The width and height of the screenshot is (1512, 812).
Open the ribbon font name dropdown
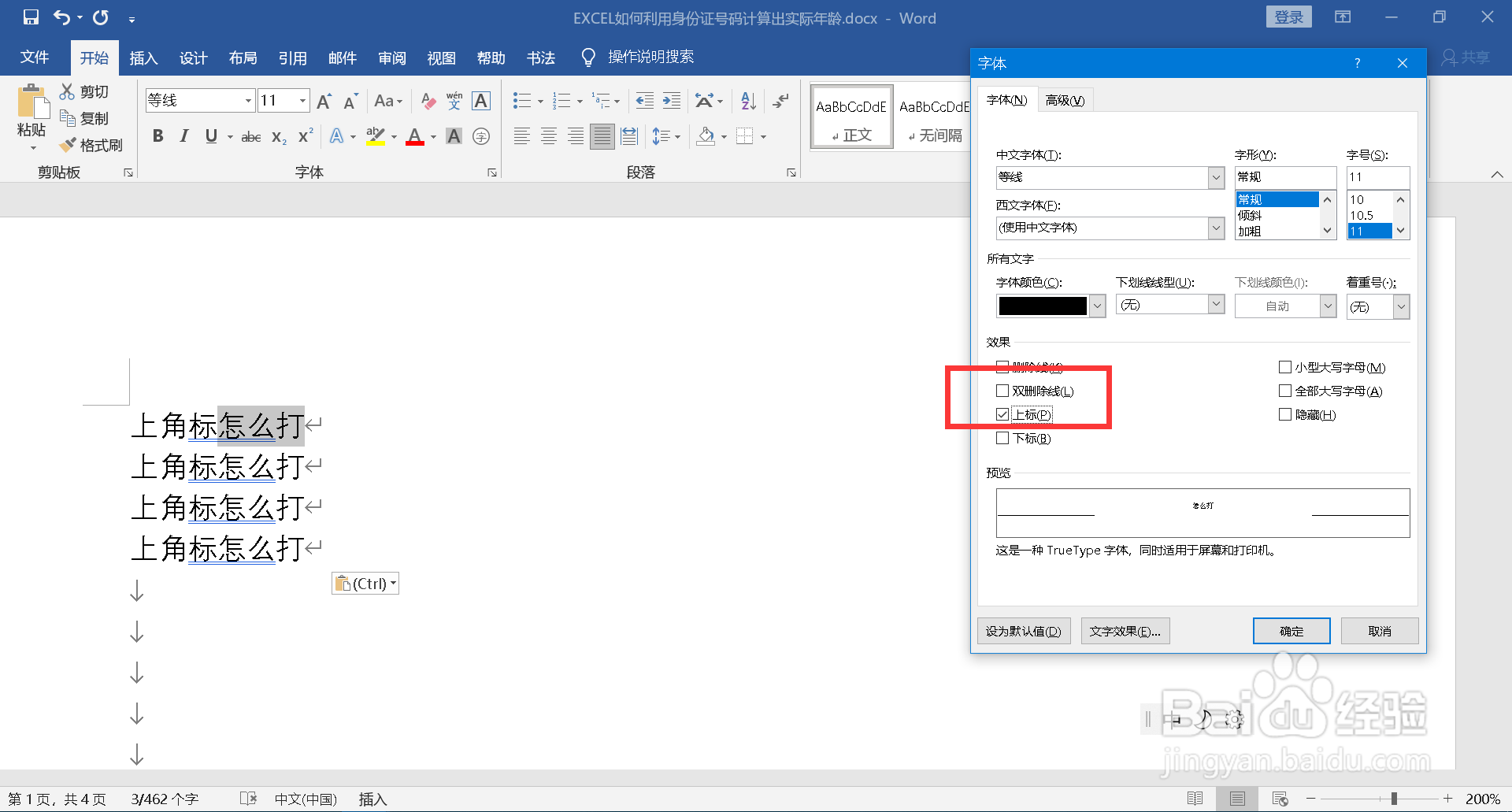248,101
